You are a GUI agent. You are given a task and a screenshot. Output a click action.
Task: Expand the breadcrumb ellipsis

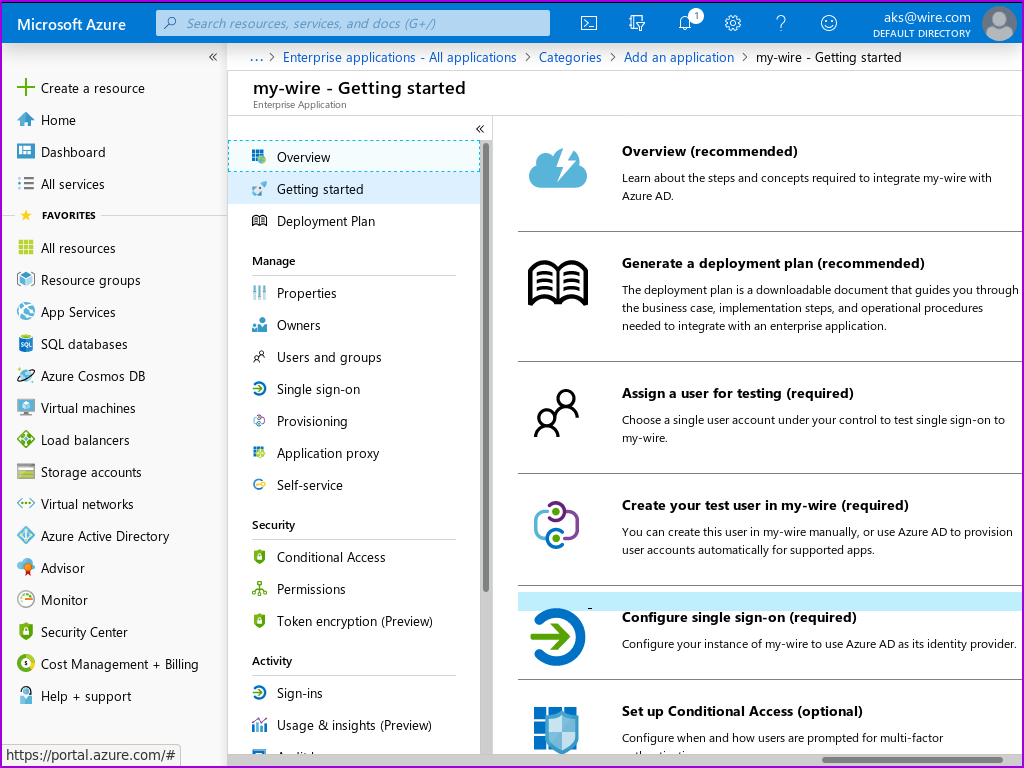257,57
